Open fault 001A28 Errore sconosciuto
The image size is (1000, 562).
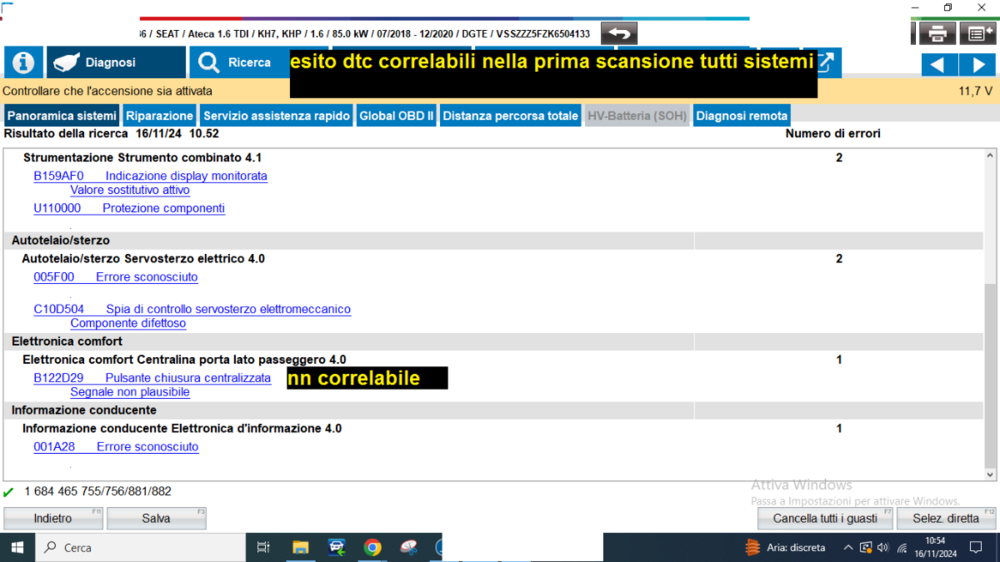115,447
